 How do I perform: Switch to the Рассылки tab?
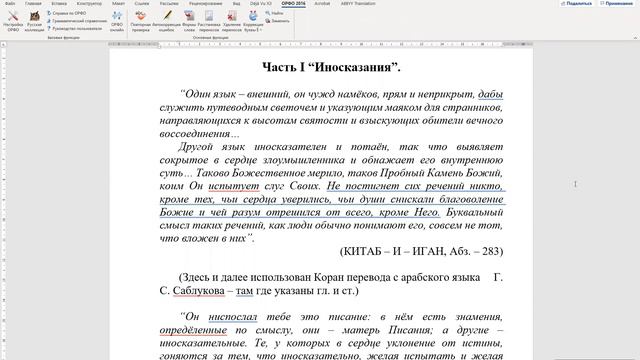click(x=169, y=3)
